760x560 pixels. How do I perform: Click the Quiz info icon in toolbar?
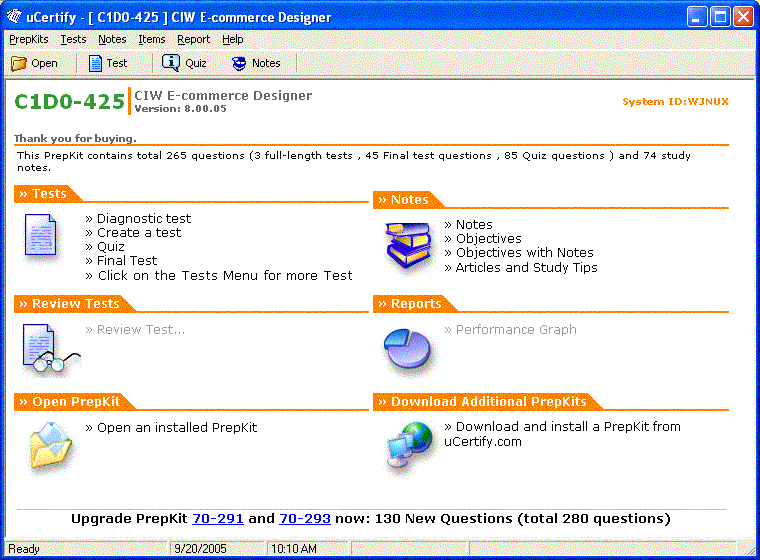tap(171, 63)
